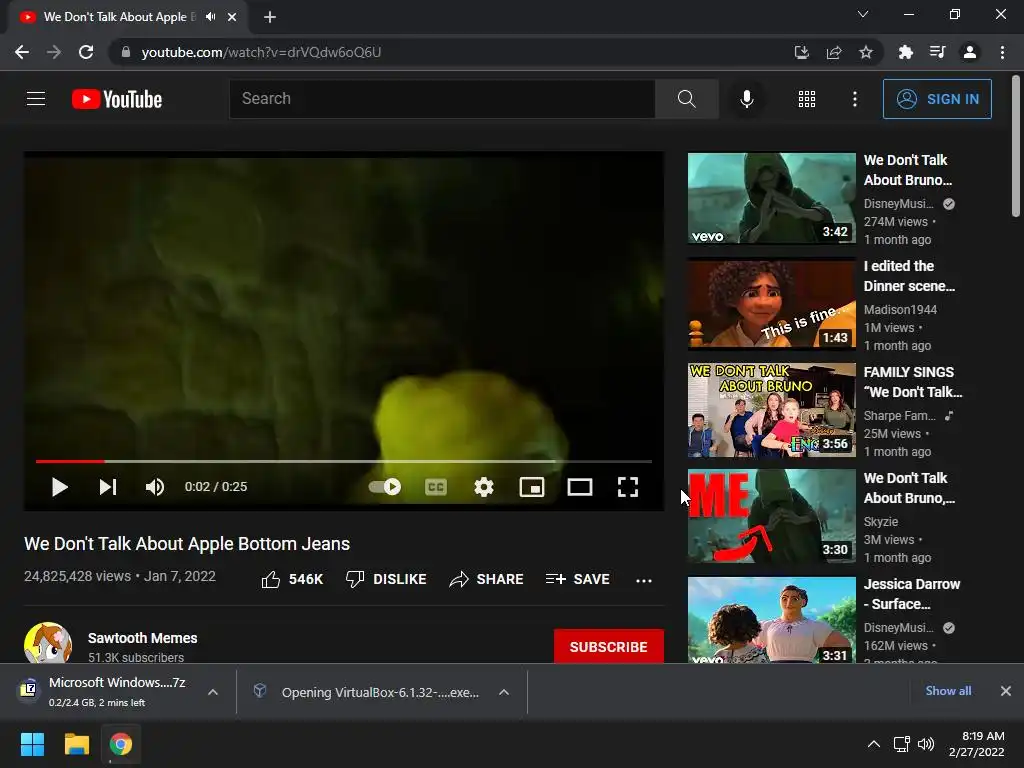The height and width of the screenshot is (768, 1024).
Task: Open We Don't Talk About Bruno vevo thumbnail
Action: point(771,198)
